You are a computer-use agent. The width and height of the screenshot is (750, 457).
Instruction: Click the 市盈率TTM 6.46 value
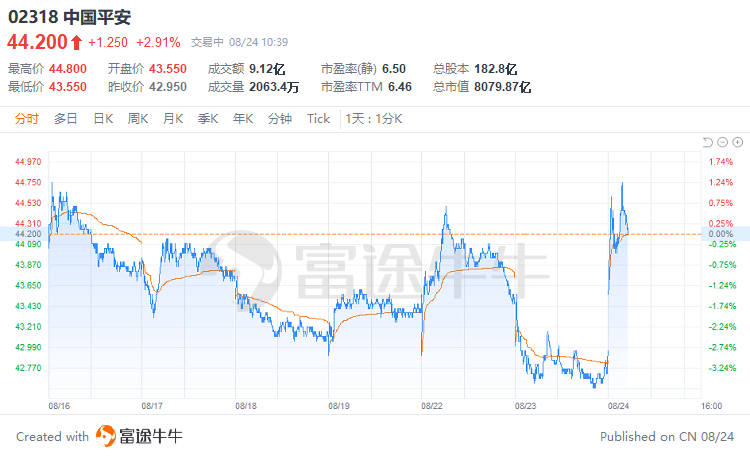point(399,87)
